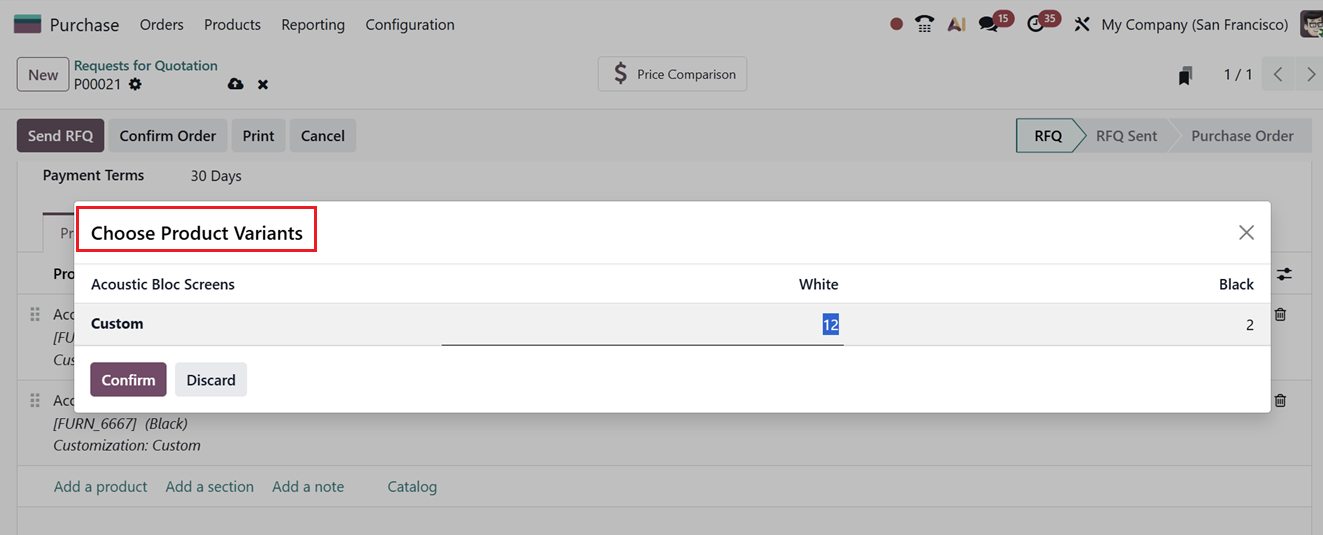Click the phone dialer icon in navbar
The width and height of the screenshot is (1323, 535).
coord(925,24)
